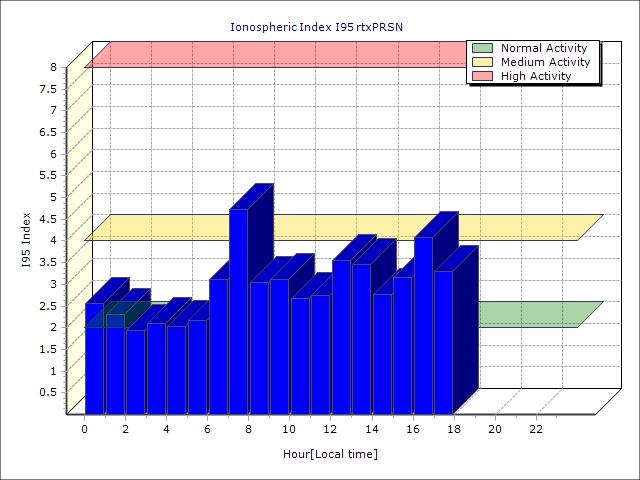Click the 22 tick label on x-axis

click(x=536, y=429)
